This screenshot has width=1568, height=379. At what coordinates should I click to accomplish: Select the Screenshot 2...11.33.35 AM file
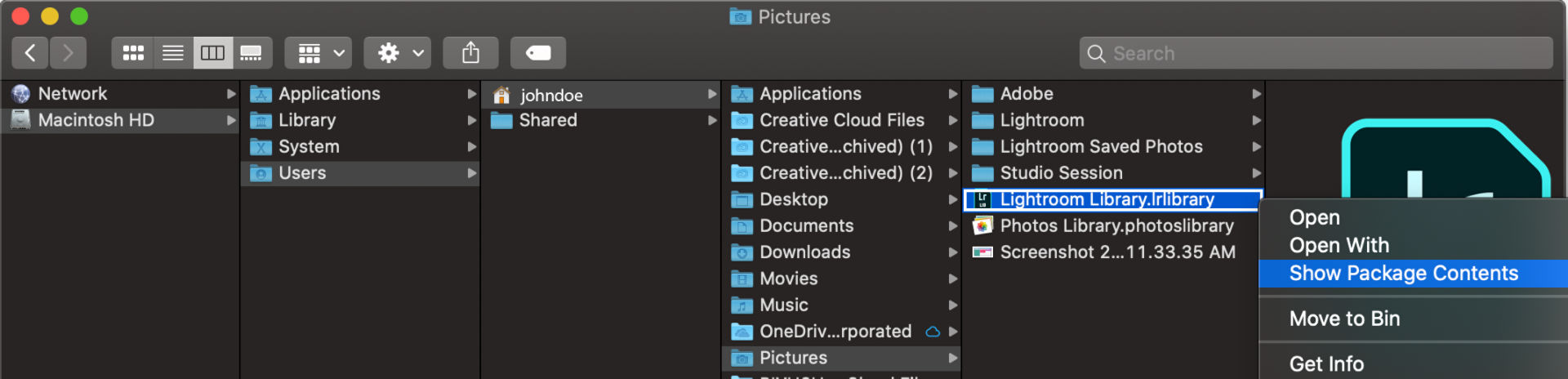[1114, 252]
